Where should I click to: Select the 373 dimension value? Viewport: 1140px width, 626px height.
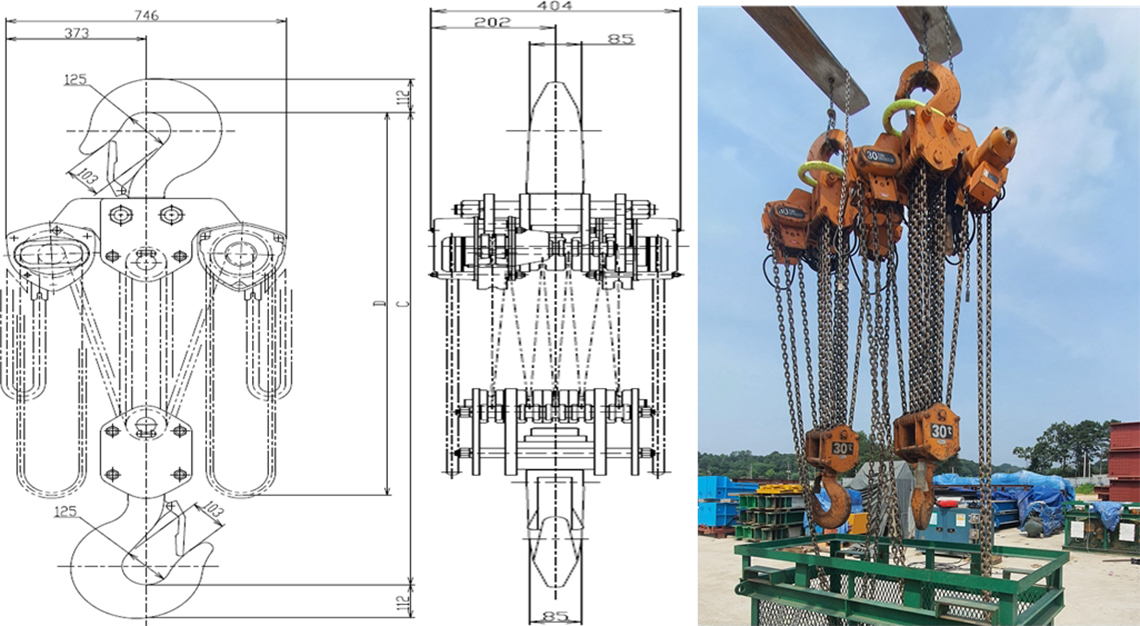click(77, 33)
